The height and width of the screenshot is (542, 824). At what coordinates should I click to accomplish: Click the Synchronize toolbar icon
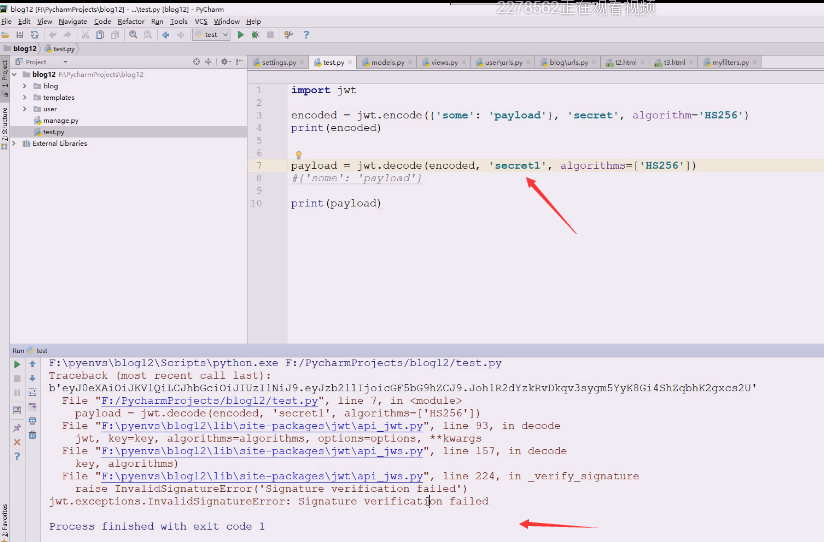[35, 35]
